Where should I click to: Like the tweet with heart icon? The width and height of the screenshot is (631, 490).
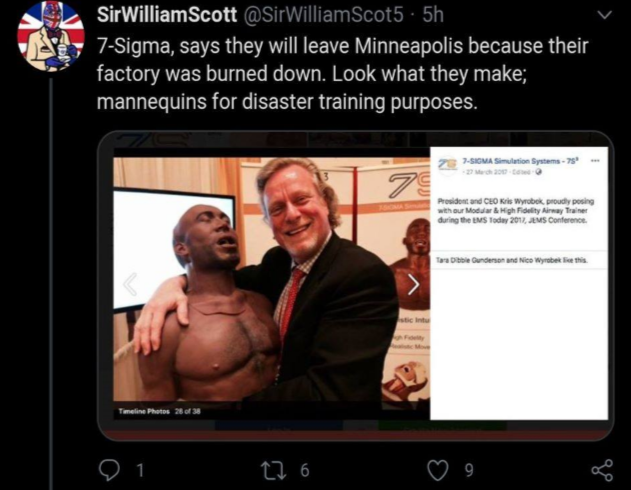438,471
